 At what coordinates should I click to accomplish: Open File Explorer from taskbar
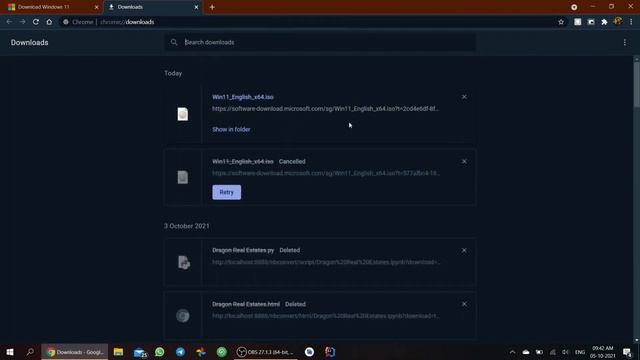pyautogui.click(x=118, y=352)
